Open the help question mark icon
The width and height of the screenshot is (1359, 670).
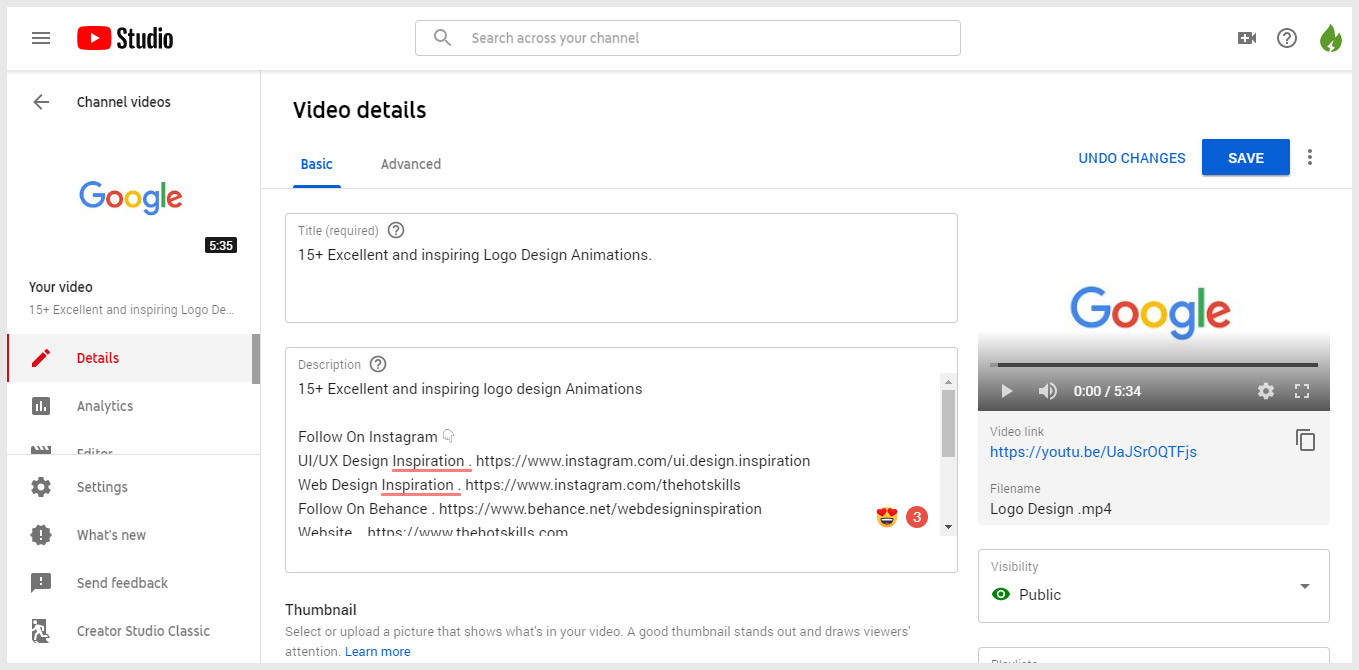click(x=1287, y=38)
